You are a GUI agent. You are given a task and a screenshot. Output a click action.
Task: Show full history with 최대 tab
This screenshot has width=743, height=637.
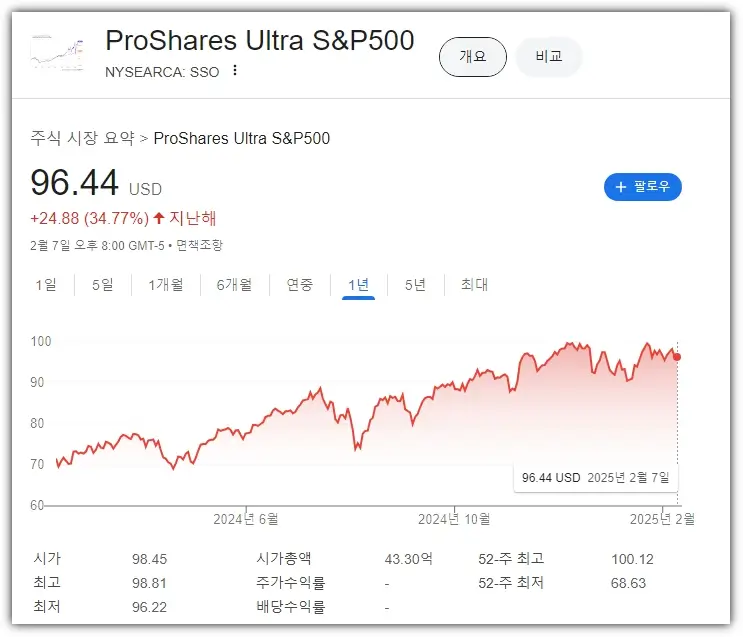(474, 285)
